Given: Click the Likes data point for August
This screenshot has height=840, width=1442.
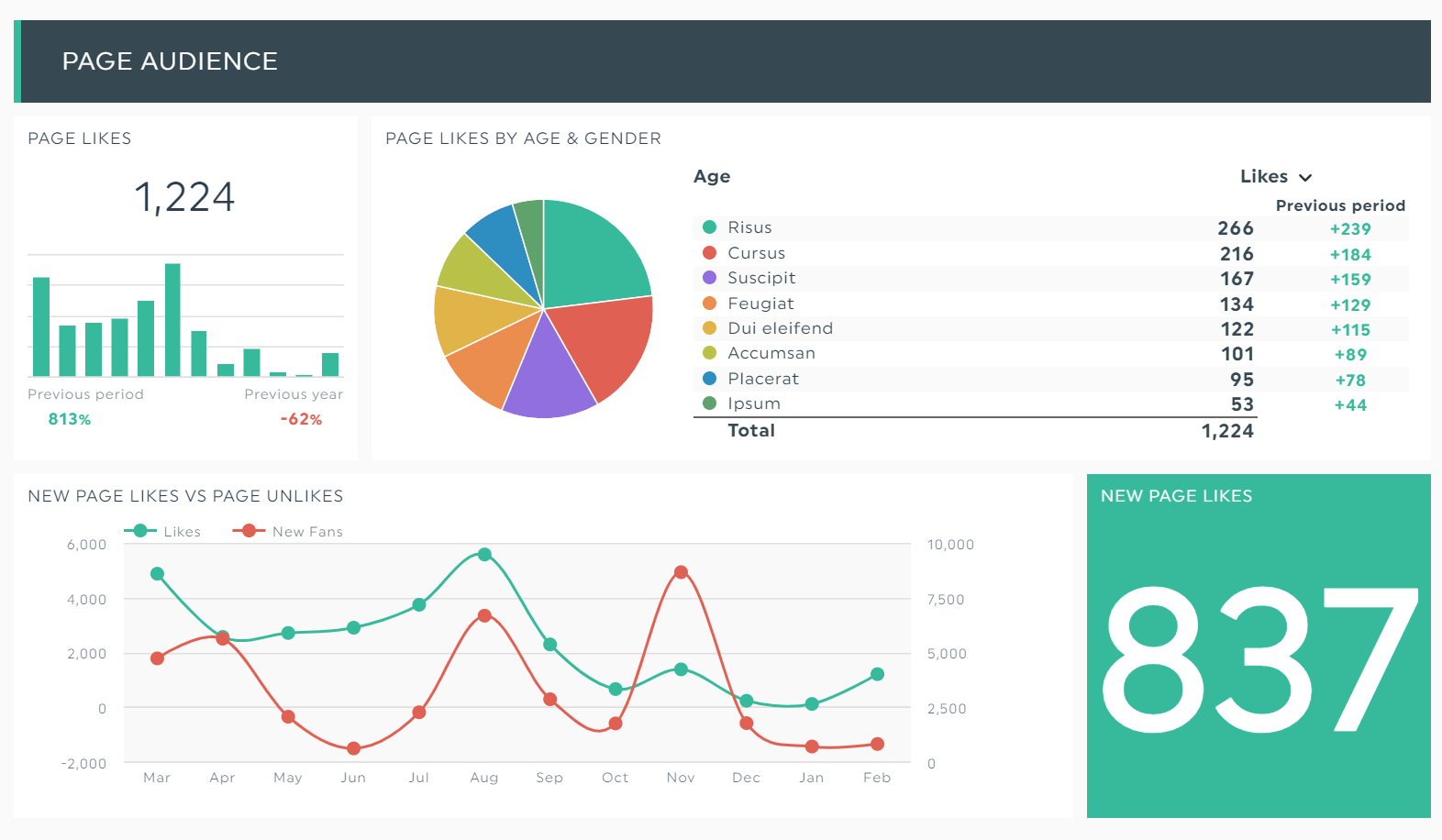Looking at the screenshot, I should (484, 555).
